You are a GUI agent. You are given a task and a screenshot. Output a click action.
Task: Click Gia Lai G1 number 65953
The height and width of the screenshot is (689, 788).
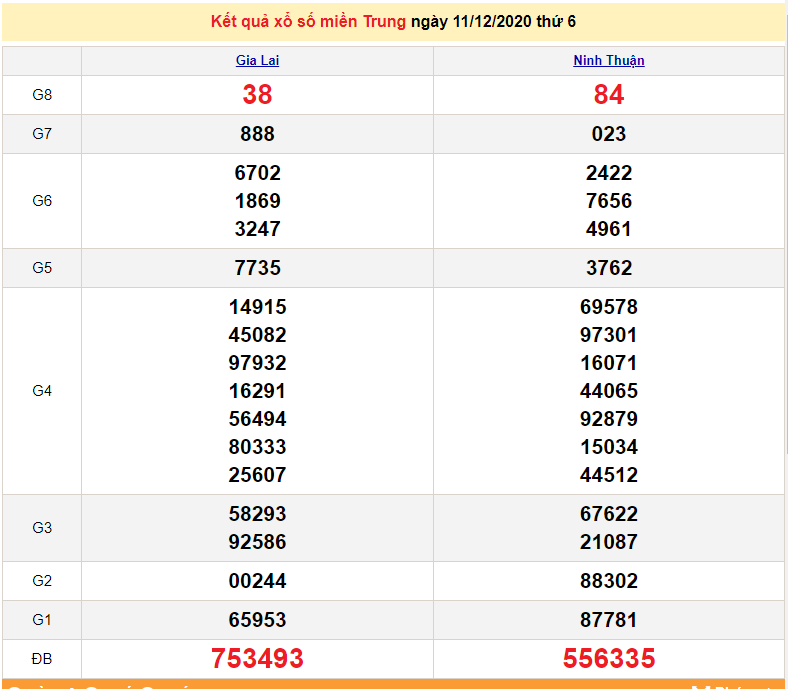(x=257, y=620)
